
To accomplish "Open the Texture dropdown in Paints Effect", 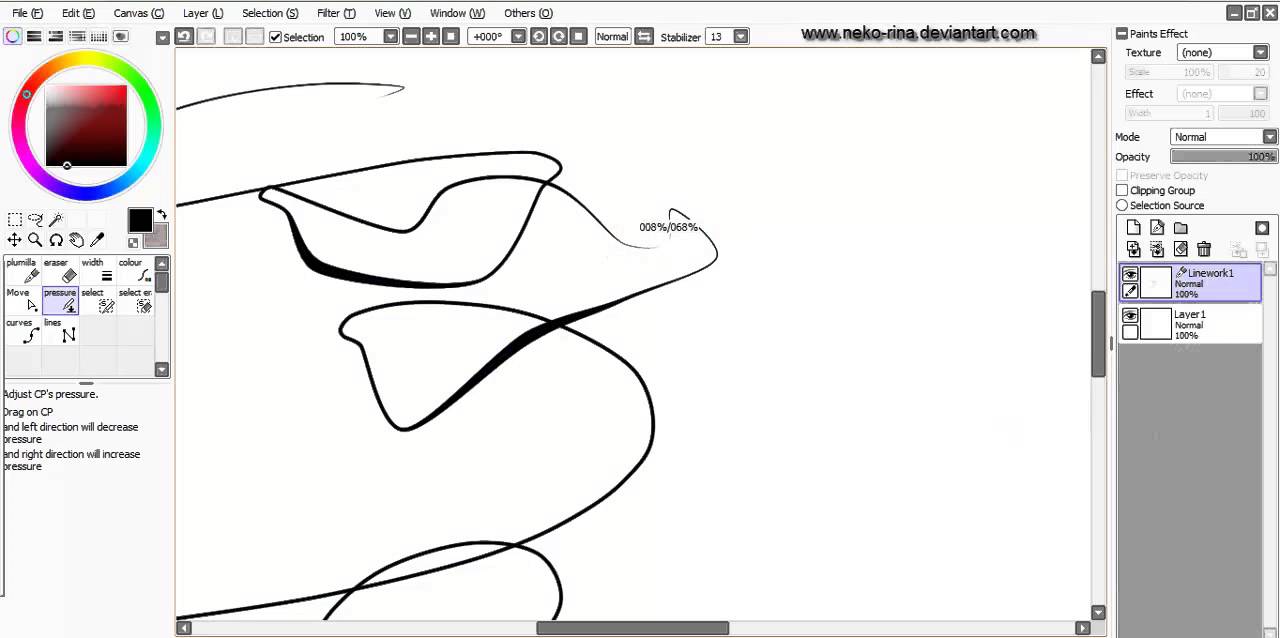I will click(x=1260, y=52).
